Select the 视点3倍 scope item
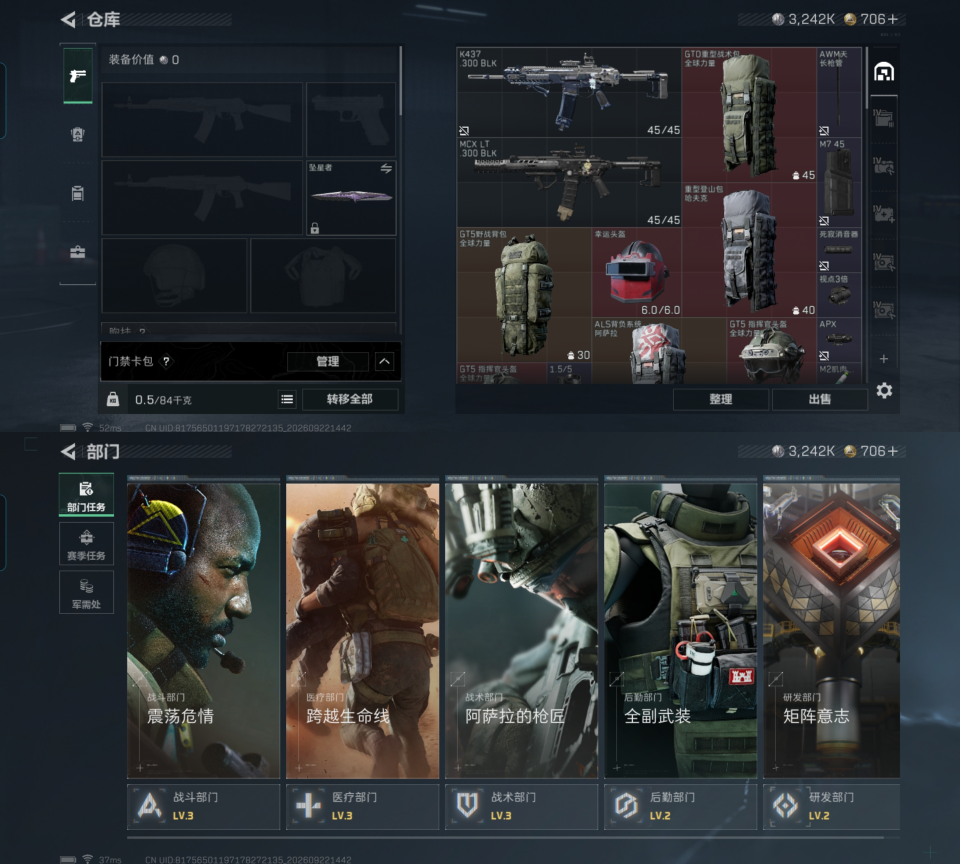Viewport: 960px width, 864px height. [x=839, y=295]
